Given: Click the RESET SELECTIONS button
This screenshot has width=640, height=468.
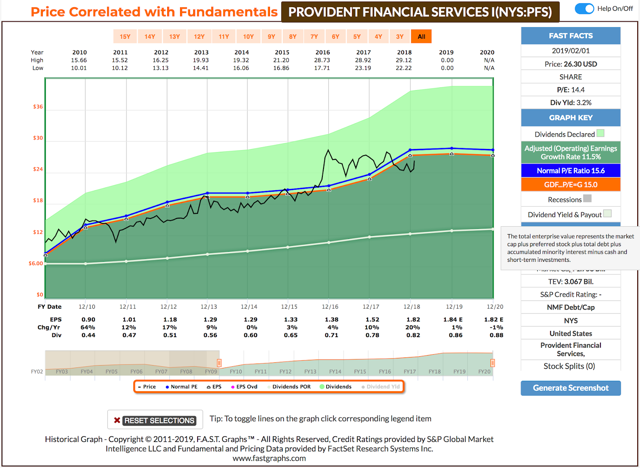Looking at the screenshot, I should pos(159,420).
